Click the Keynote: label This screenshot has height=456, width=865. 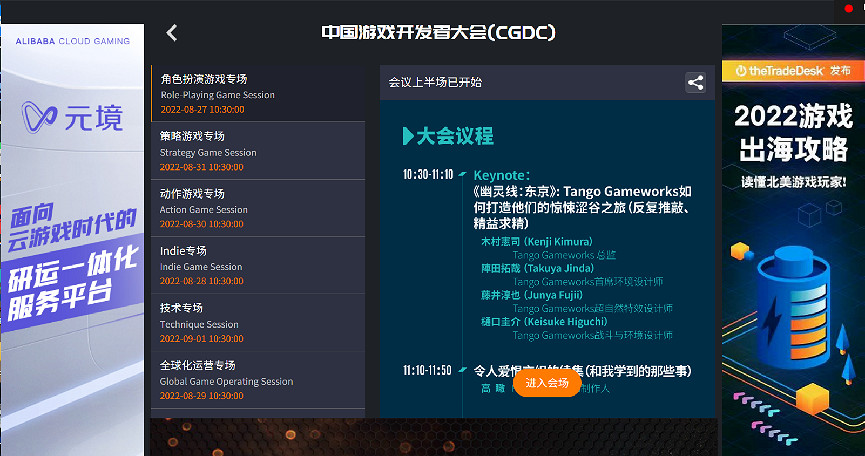(x=502, y=175)
